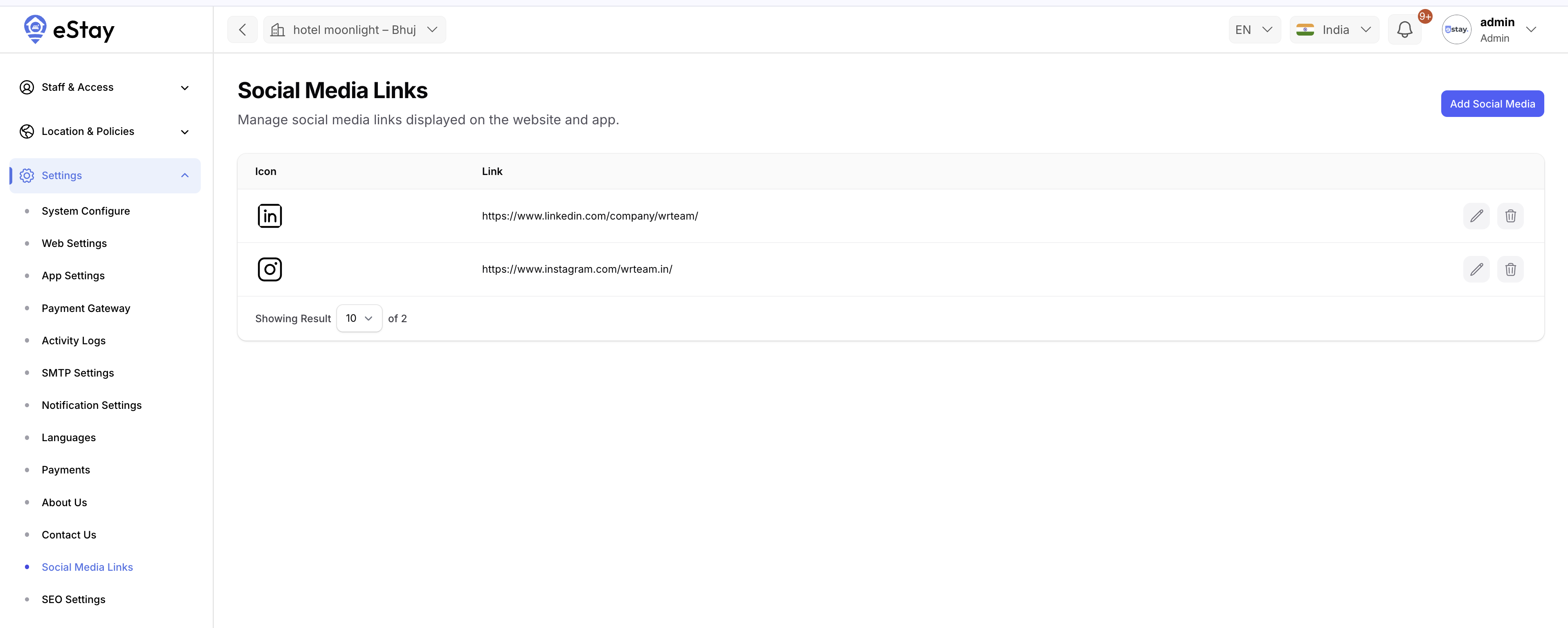Viewport: 1568px width, 628px height.
Task: Edit the Instagram link with pencil icon
Action: click(1476, 269)
